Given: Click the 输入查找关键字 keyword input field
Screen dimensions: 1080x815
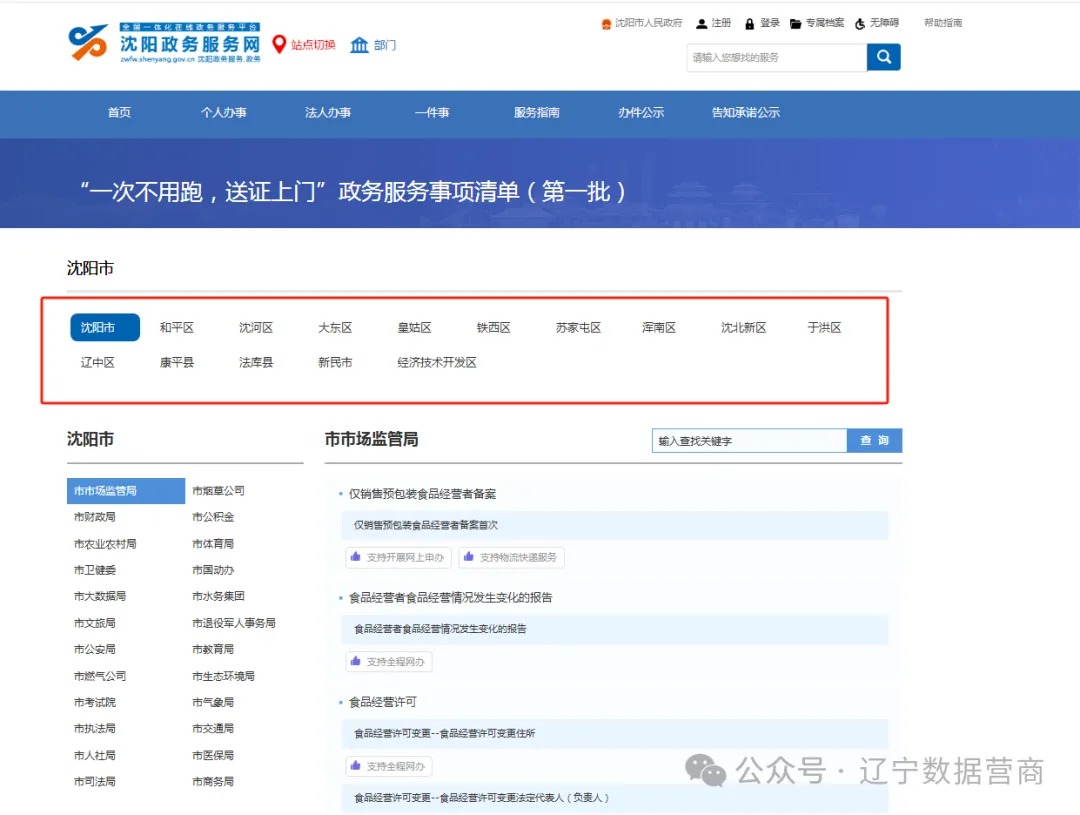Looking at the screenshot, I should (748, 441).
